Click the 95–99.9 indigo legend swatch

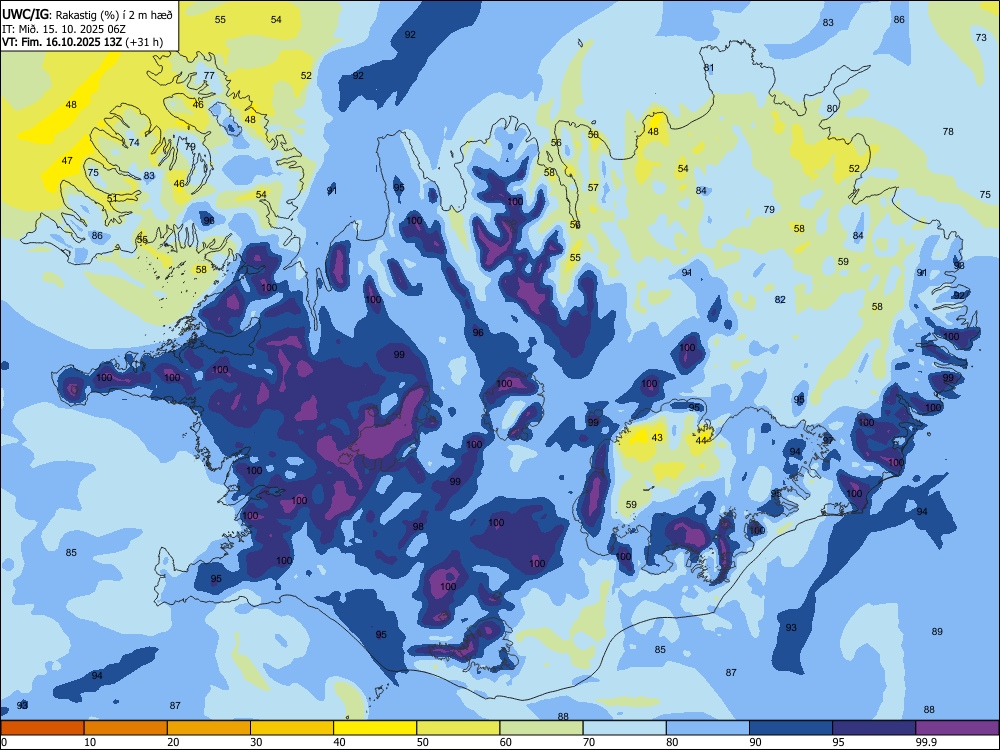click(874, 728)
